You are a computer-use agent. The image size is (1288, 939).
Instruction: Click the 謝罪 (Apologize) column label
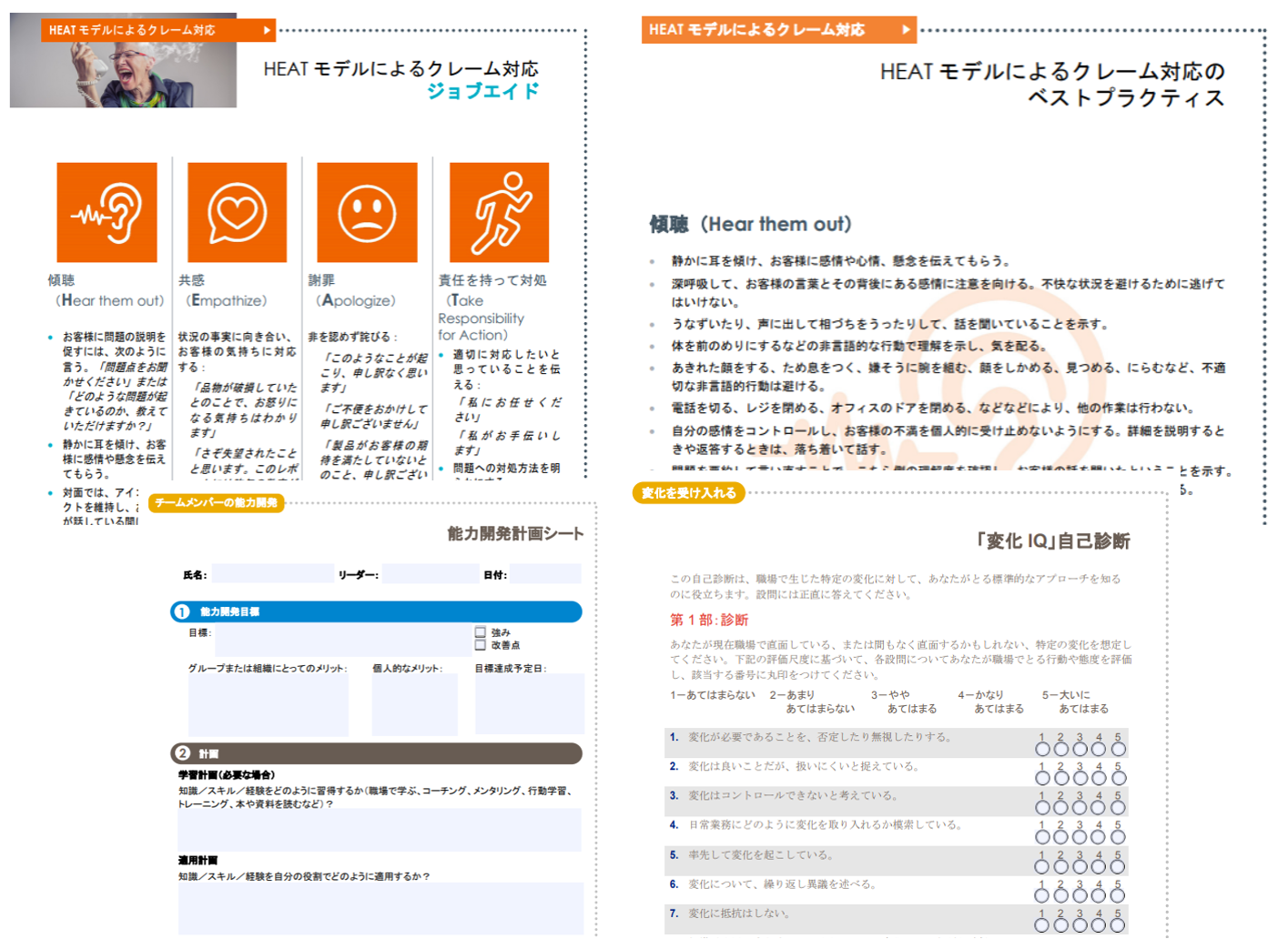click(x=351, y=290)
